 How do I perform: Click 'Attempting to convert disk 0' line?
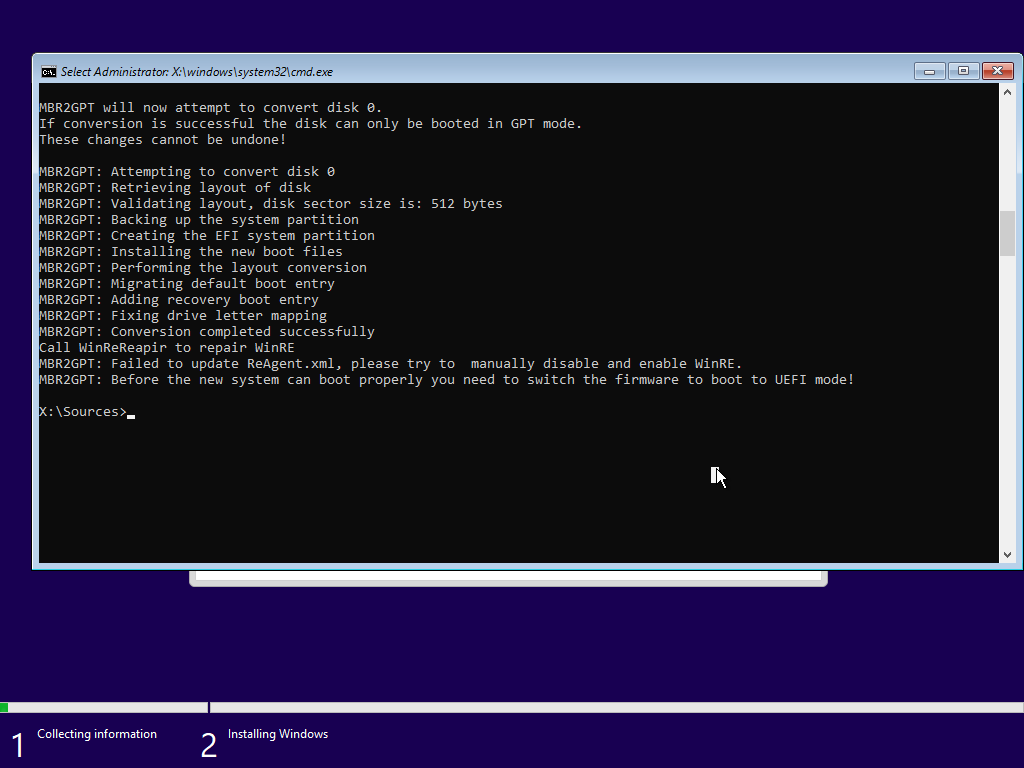click(x=187, y=172)
